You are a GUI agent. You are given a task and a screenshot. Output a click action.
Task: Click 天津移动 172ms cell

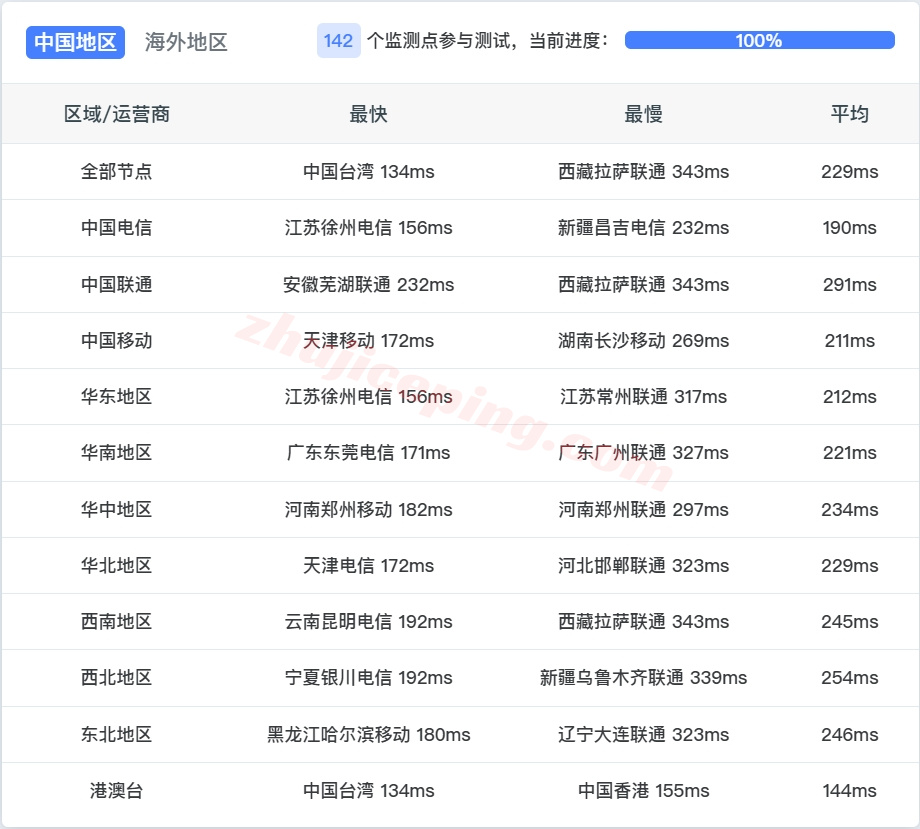pyautogui.click(x=368, y=340)
